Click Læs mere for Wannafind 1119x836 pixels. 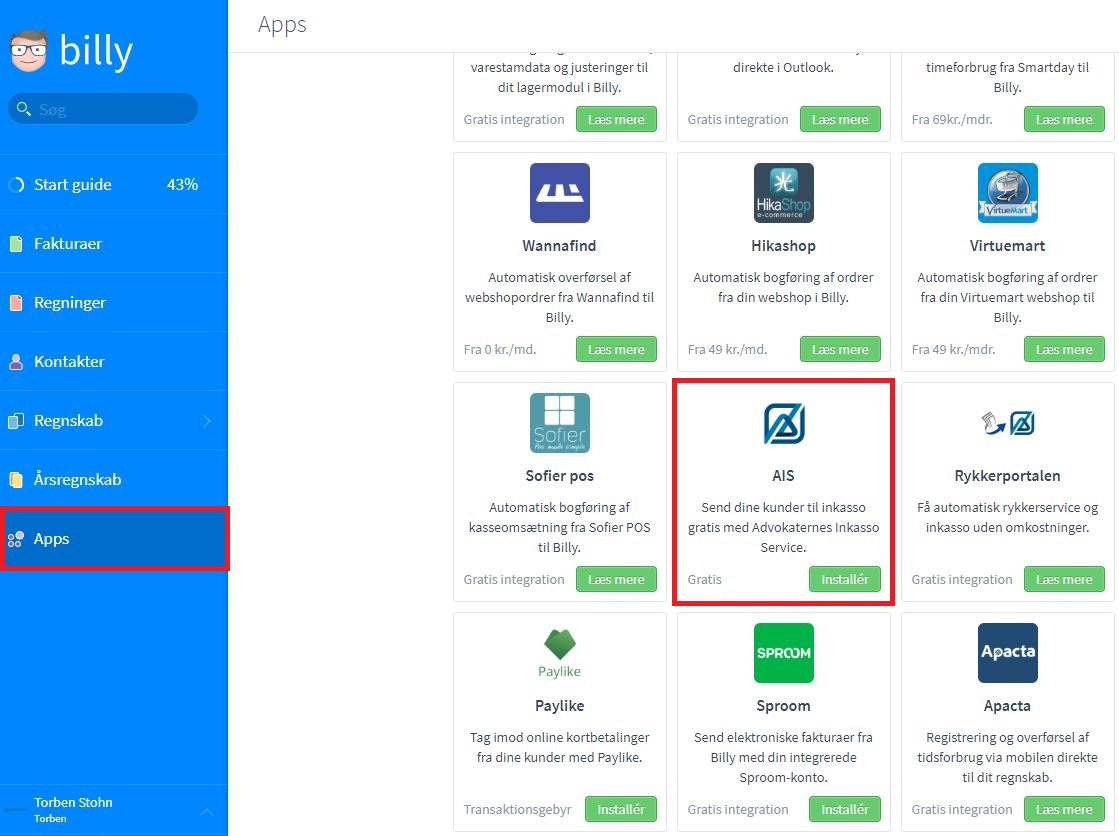[616, 349]
